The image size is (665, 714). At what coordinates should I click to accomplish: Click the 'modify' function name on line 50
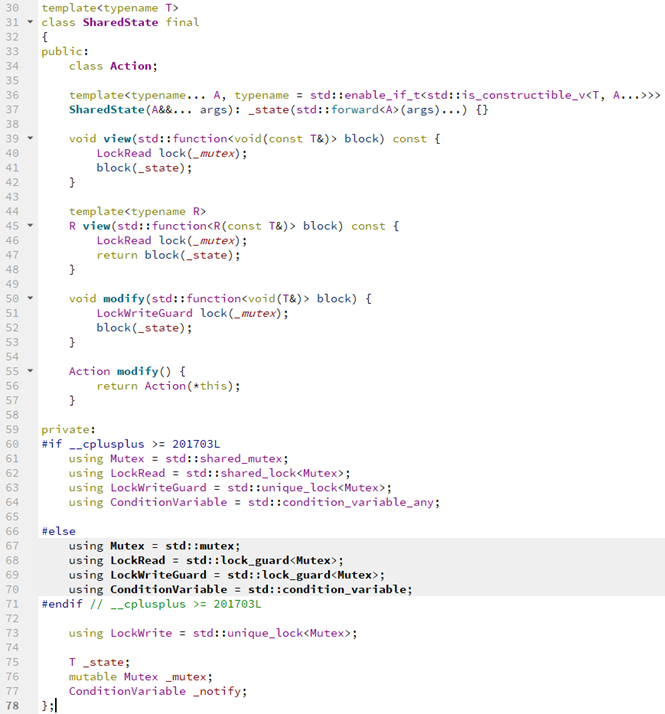coord(124,299)
